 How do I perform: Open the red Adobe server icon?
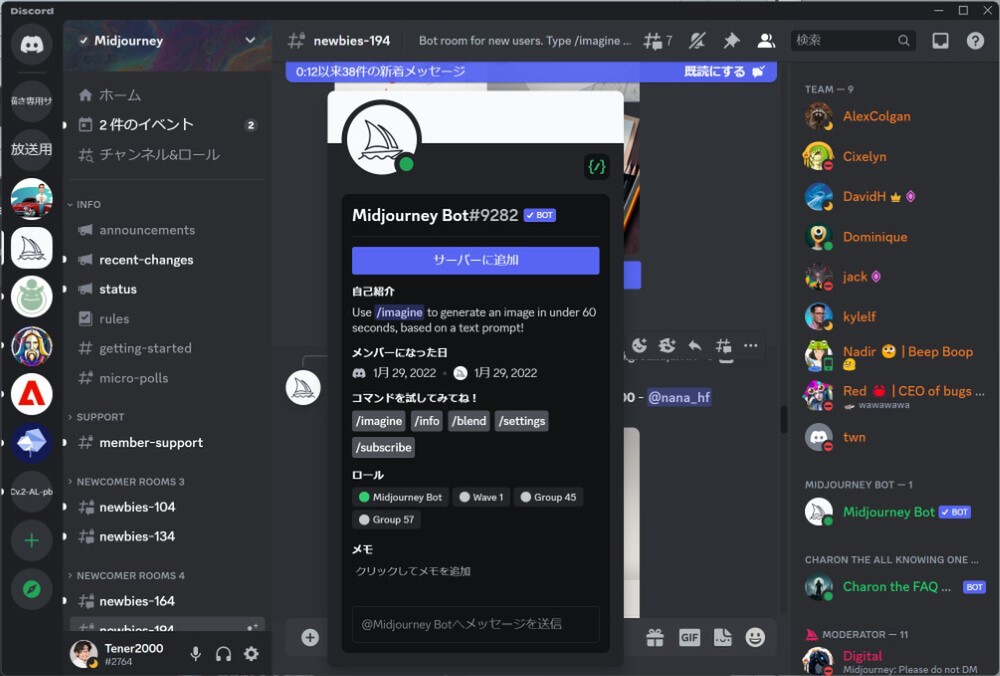point(31,395)
